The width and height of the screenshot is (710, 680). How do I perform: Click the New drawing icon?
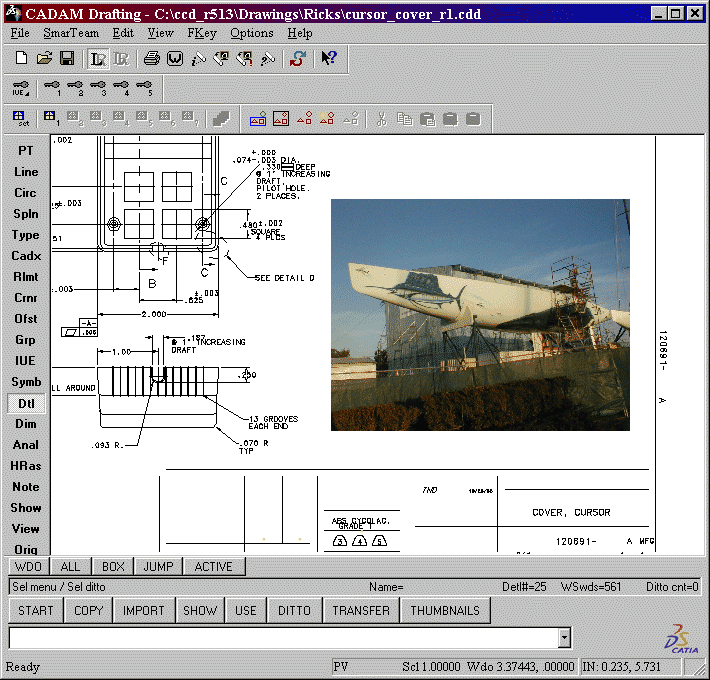(x=20, y=59)
